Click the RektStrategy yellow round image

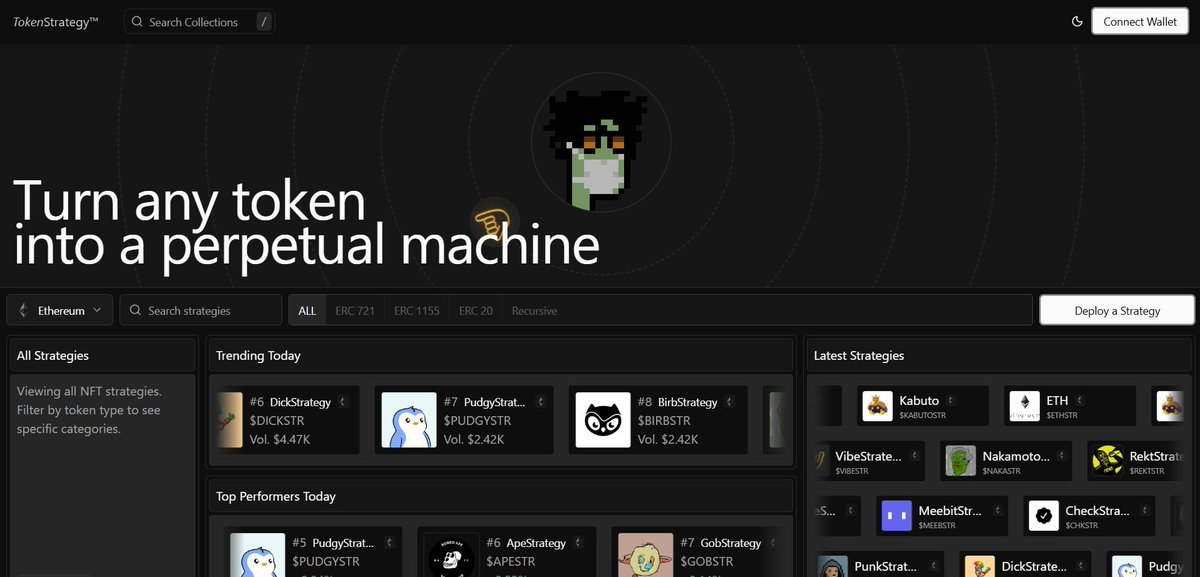tap(1108, 461)
